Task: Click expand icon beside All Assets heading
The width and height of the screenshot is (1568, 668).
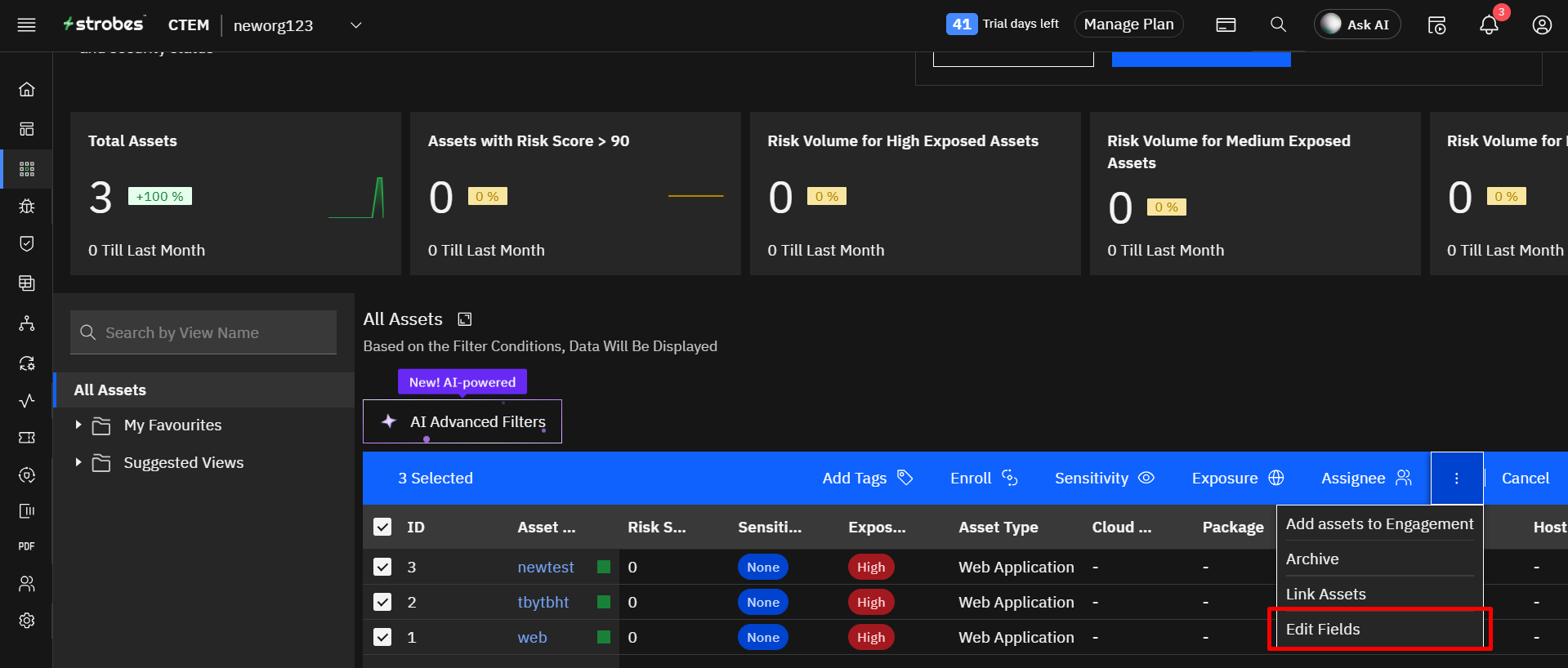Action: point(465,319)
